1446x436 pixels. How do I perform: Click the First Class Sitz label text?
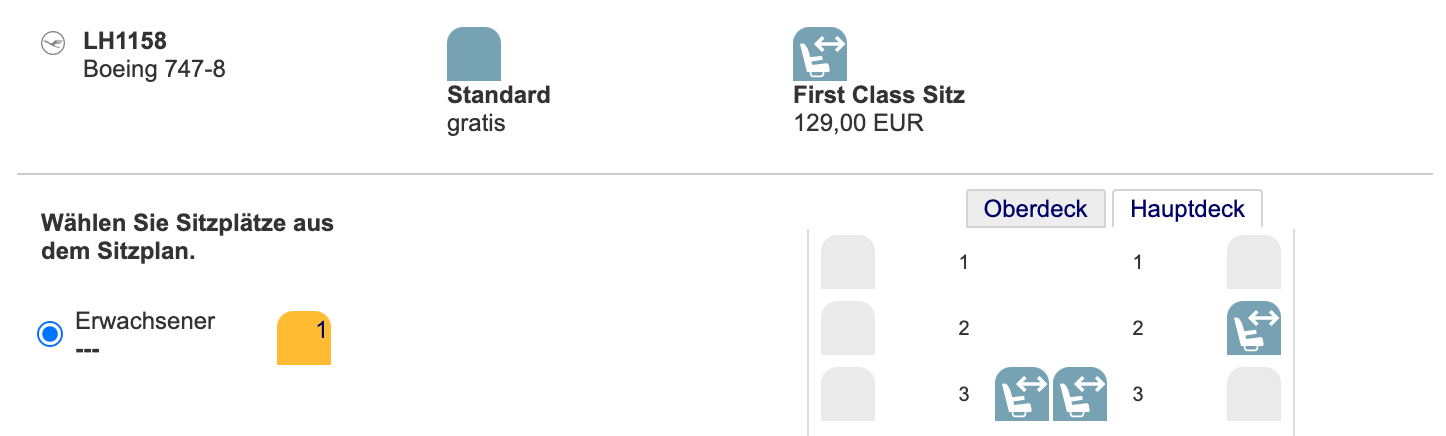[879, 96]
